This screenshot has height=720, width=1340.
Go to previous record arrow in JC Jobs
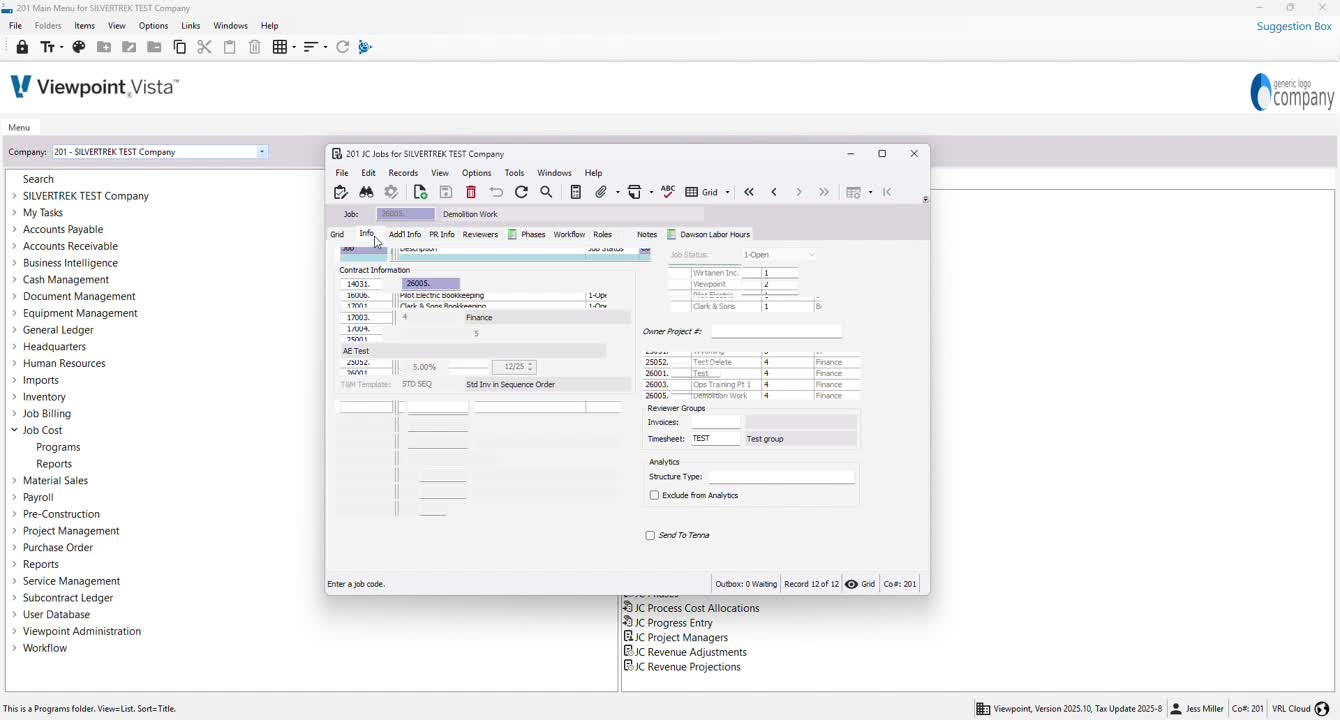point(774,192)
